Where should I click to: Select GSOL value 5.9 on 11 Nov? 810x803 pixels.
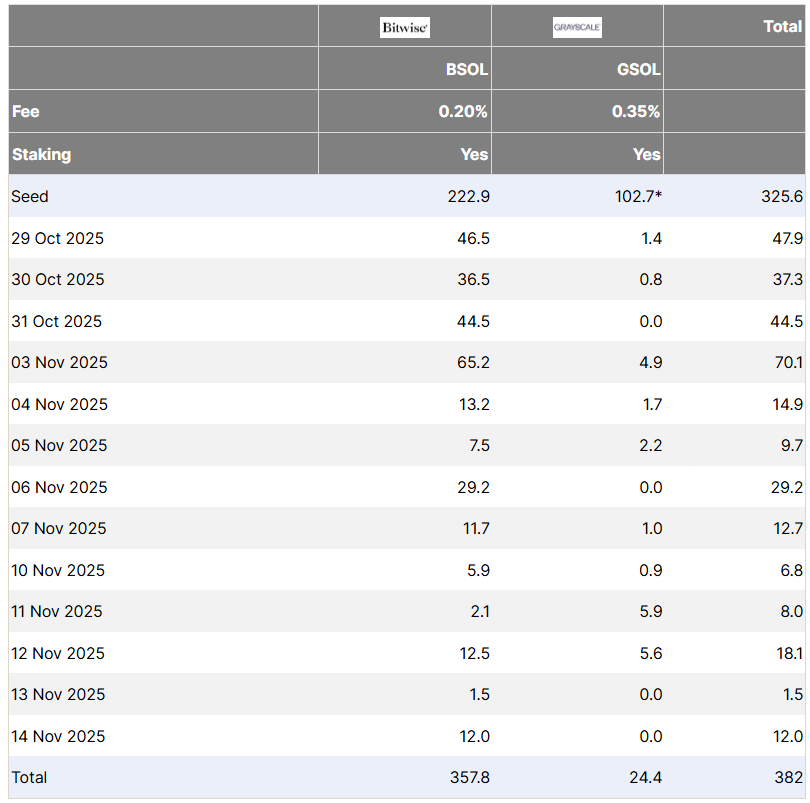[650, 611]
